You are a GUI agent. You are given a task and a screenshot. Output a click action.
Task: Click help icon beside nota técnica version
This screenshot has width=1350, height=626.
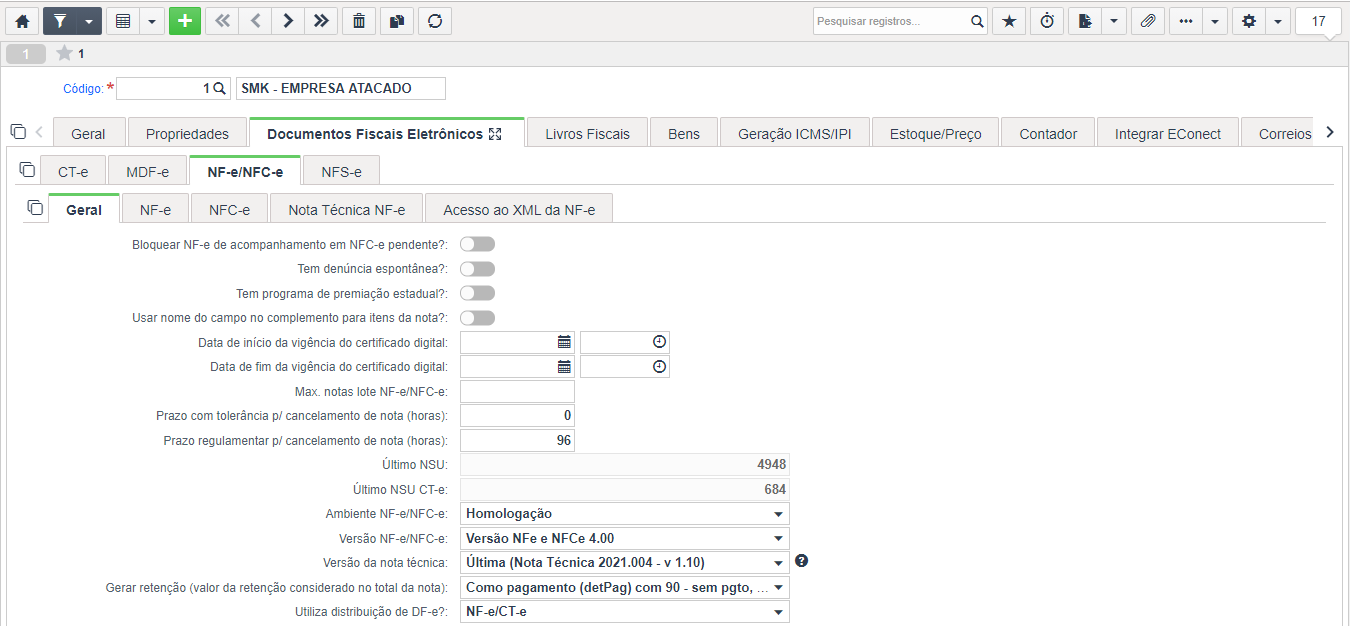pos(801,561)
